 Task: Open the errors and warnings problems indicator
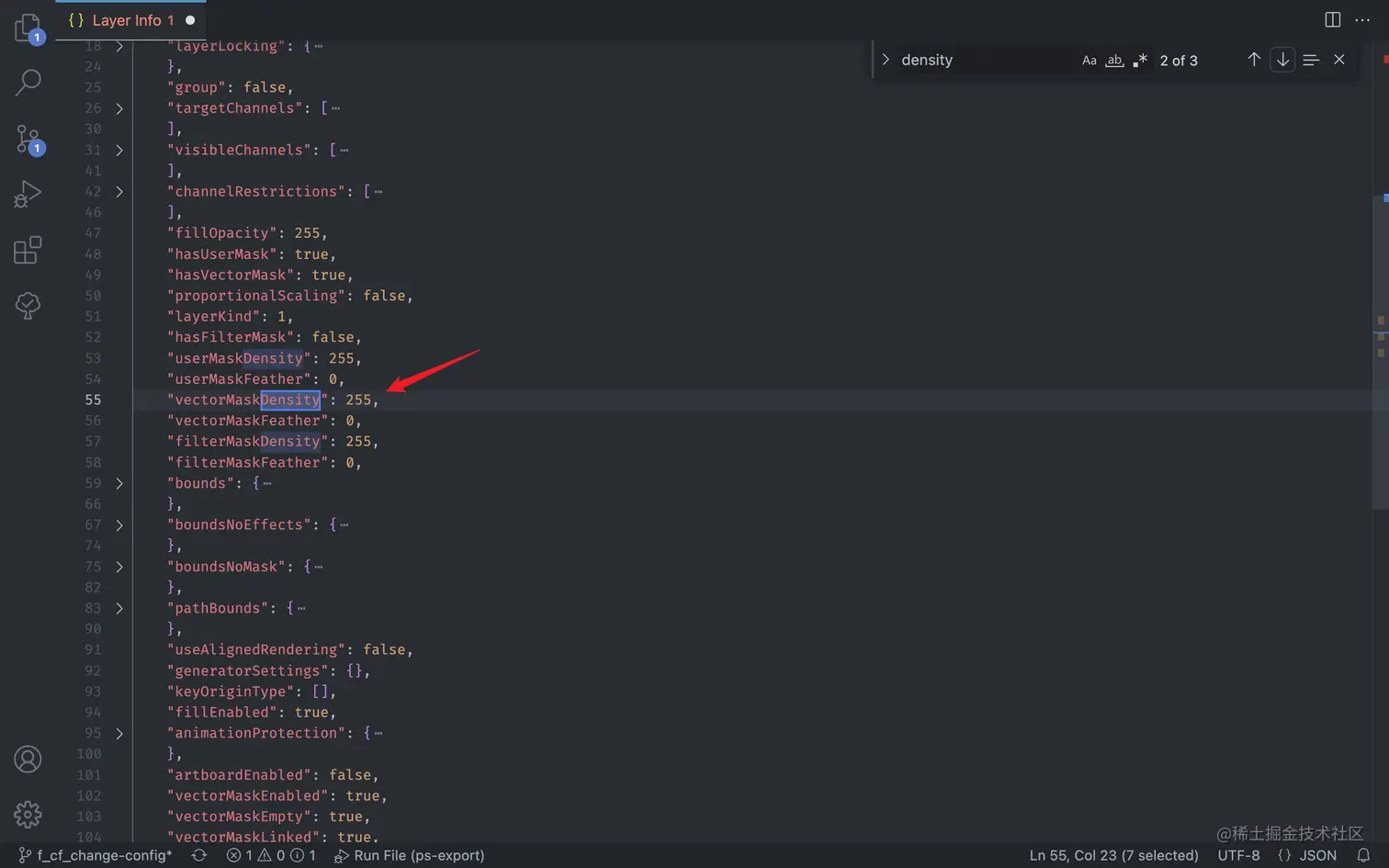pos(271,855)
